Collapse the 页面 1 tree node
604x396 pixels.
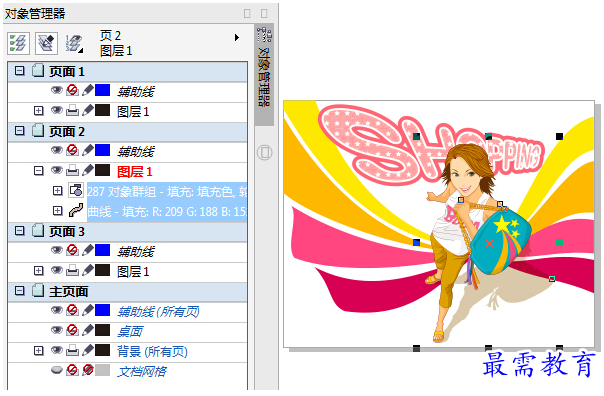coord(19,71)
